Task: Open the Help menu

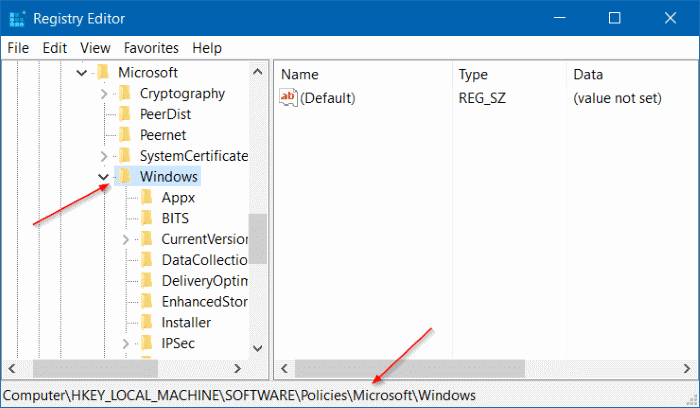Action: click(207, 48)
